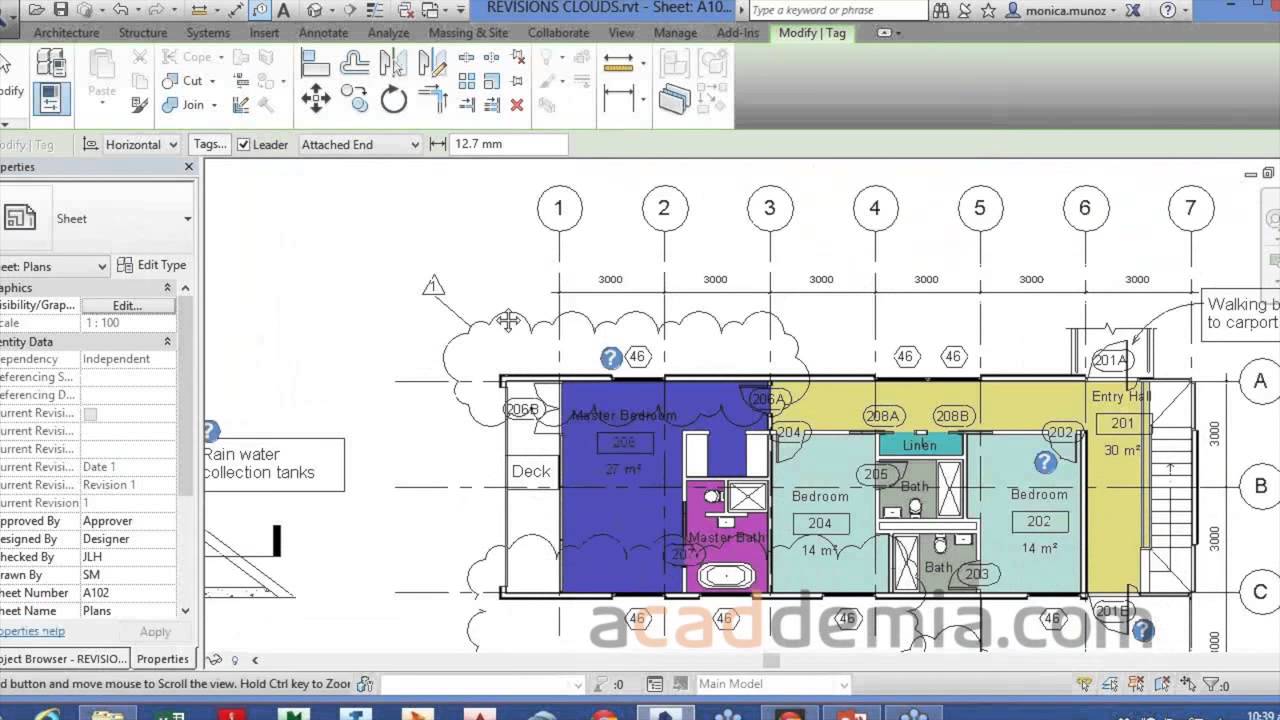Click Edit... for Visibility/Graphics overrides
Viewport: 1280px width, 720px height.
[127, 305]
